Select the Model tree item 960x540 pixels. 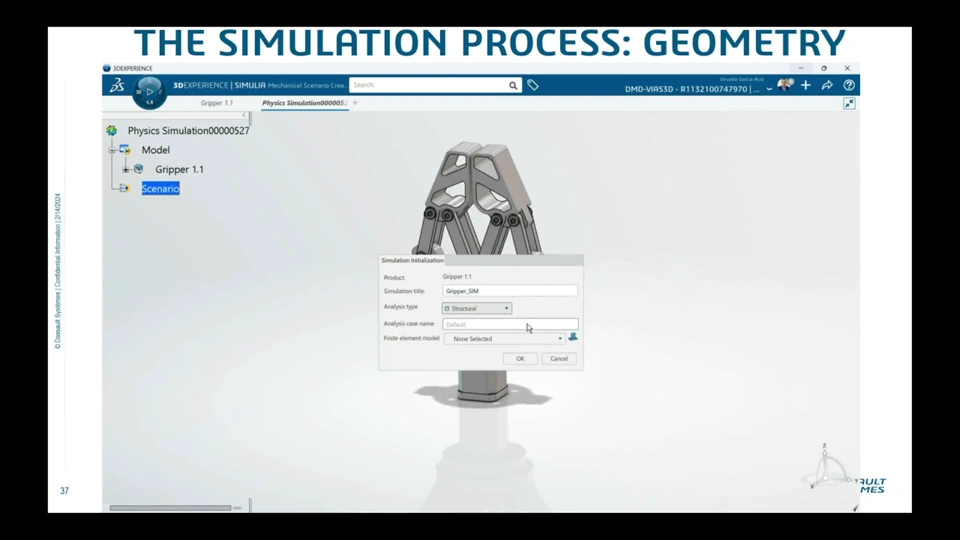pyautogui.click(x=156, y=150)
